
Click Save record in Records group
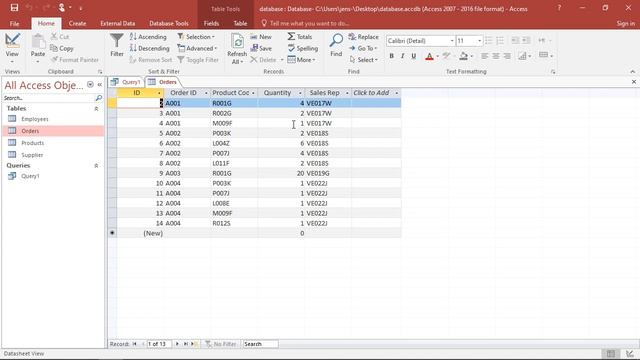tap(261, 48)
